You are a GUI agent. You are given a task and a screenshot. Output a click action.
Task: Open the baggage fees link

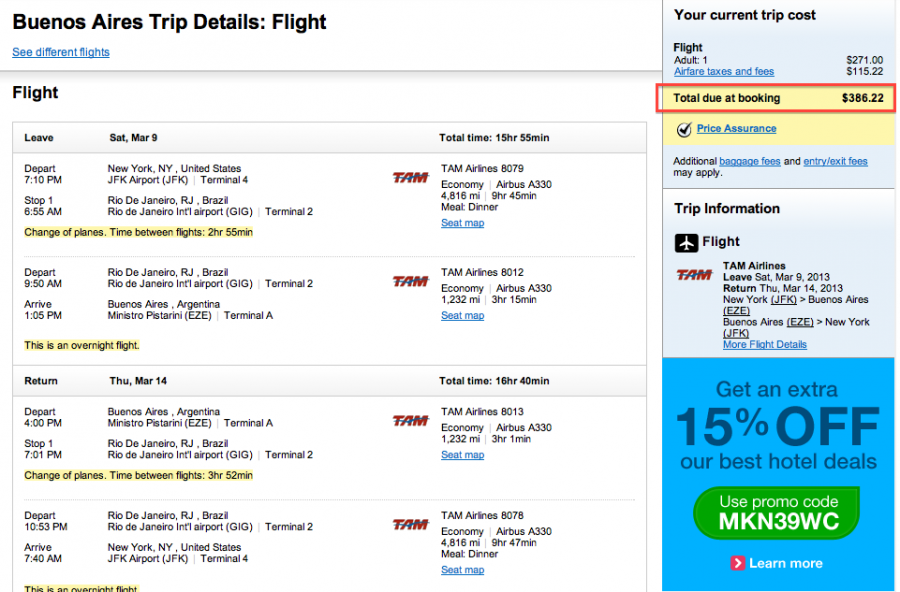click(x=750, y=161)
